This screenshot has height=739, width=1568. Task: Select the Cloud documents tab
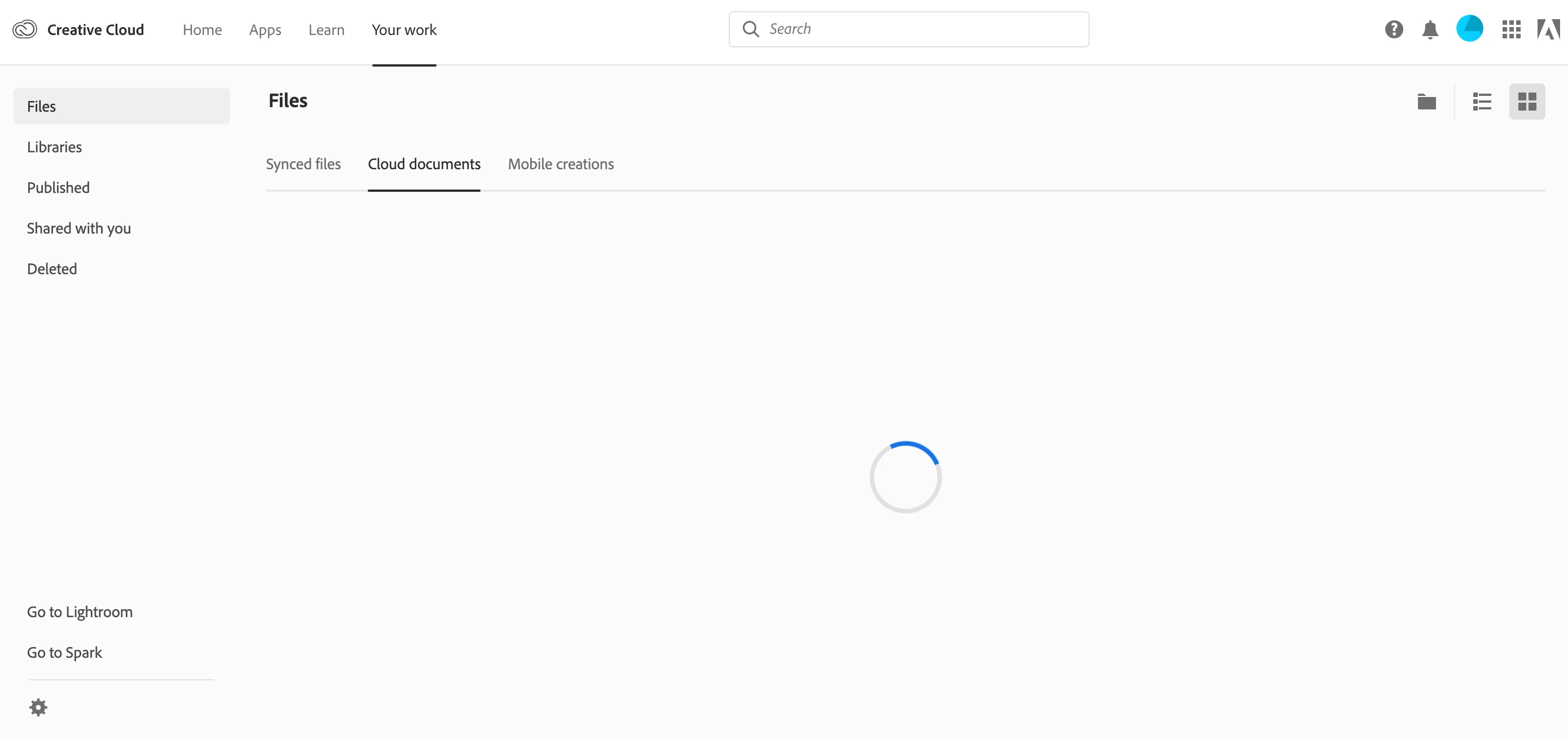pyautogui.click(x=424, y=164)
